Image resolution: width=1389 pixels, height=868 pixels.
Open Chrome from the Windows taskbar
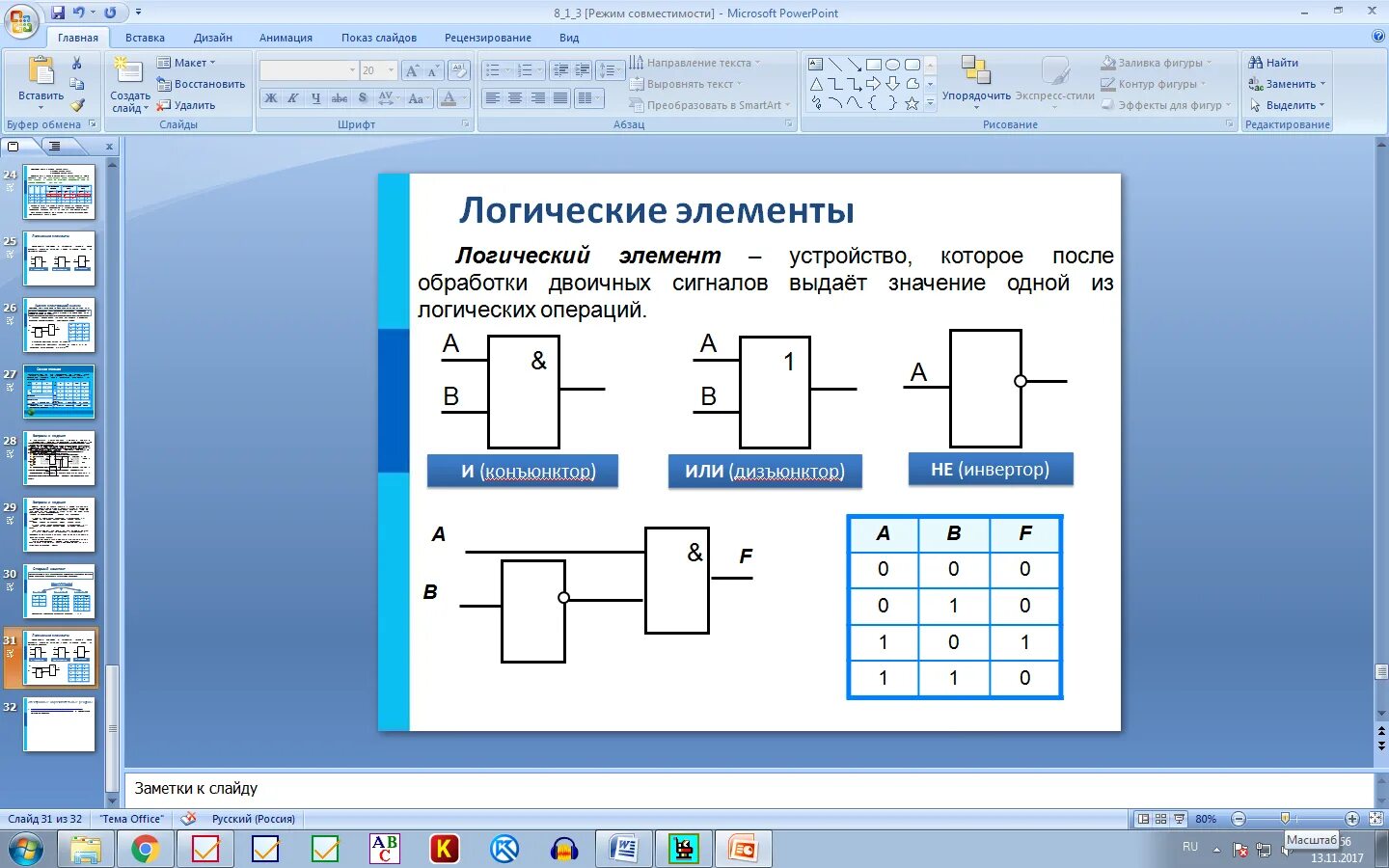tap(146, 850)
